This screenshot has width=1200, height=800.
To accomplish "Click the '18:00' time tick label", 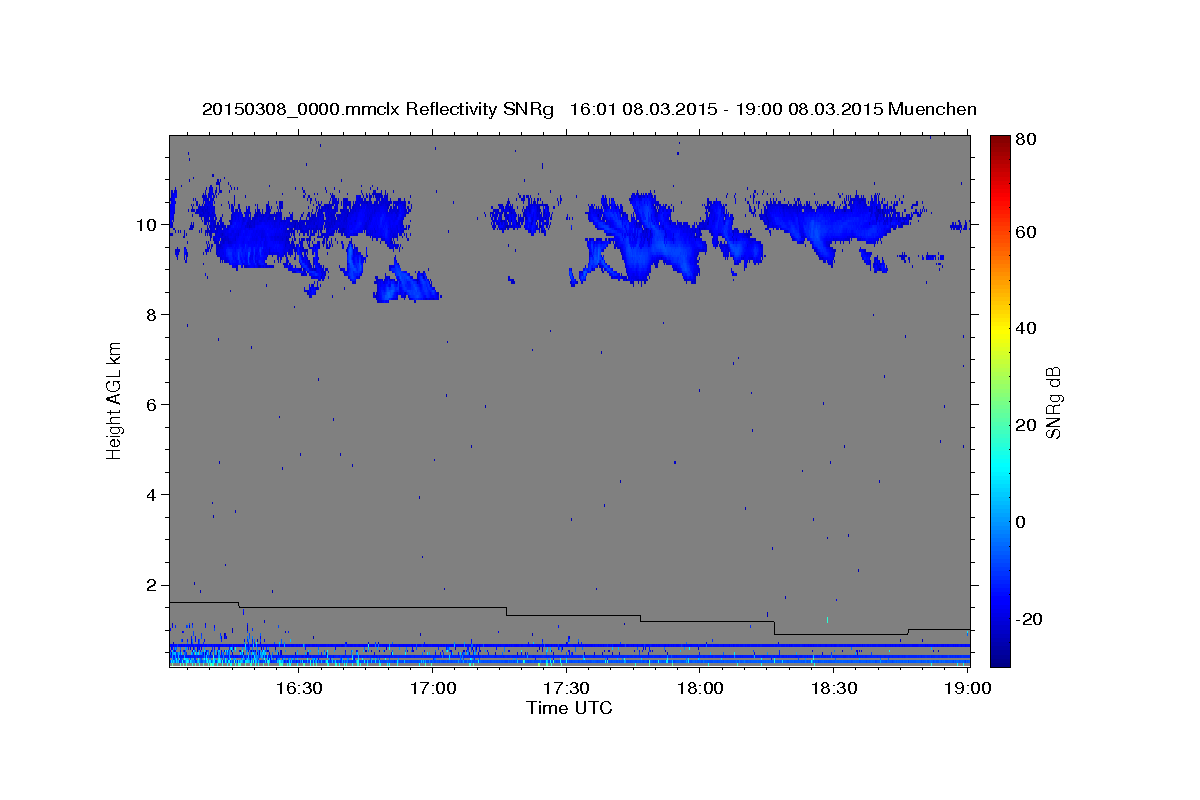I will (x=700, y=688).
